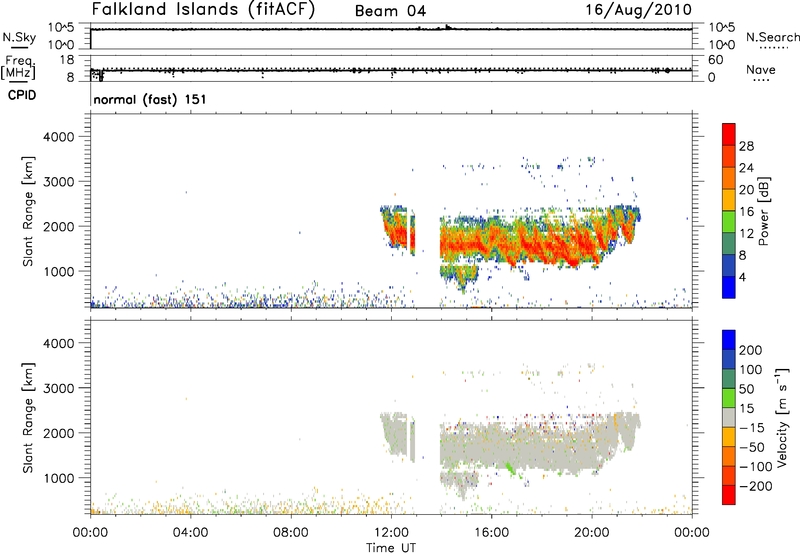
Task: Pick the red bottom velocity colorbar segment
Action: coord(729,495)
